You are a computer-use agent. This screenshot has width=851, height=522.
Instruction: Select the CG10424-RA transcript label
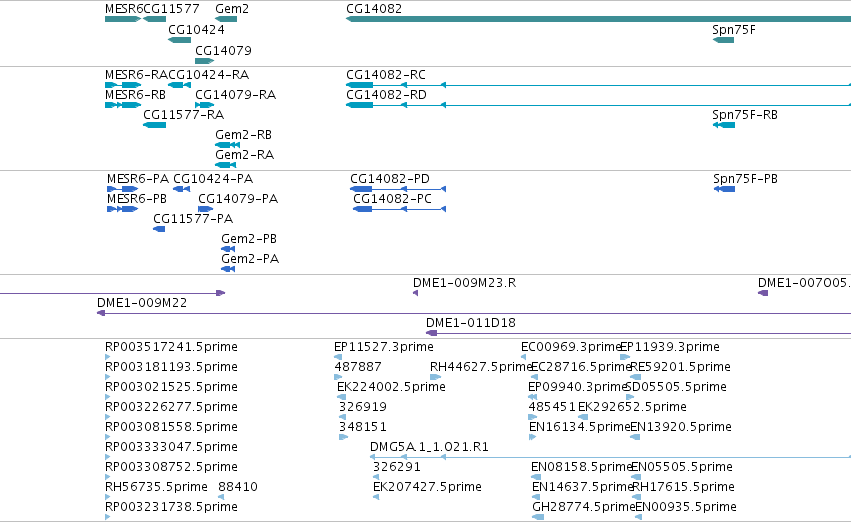208,75
